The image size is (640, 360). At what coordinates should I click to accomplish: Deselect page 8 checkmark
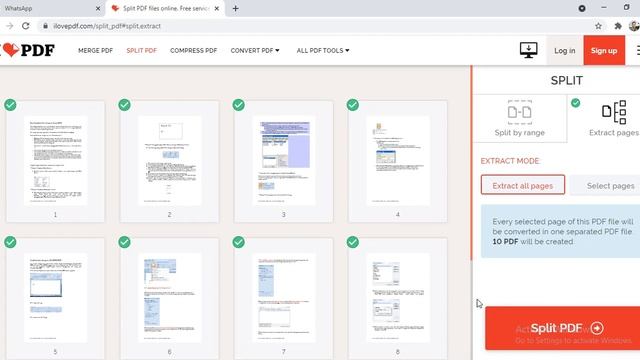[x=353, y=242]
